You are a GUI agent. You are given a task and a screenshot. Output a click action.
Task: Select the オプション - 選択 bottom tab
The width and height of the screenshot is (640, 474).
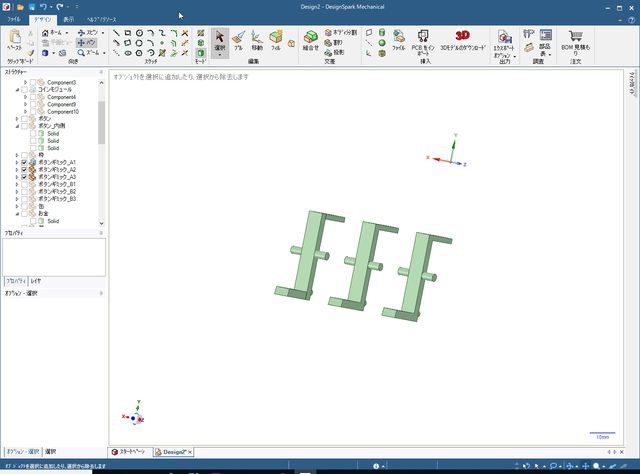[x=22, y=452]
